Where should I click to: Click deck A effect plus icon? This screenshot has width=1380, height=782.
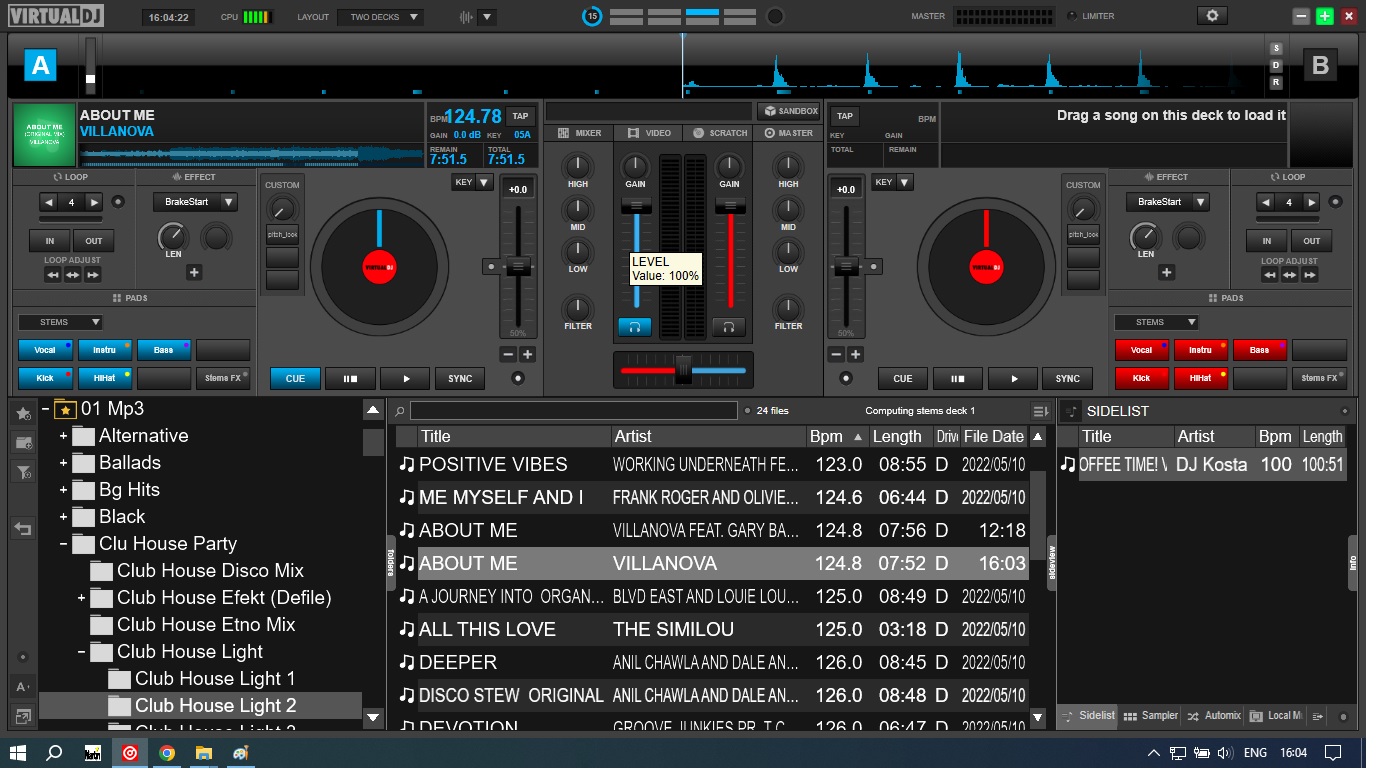coord(194,272)
